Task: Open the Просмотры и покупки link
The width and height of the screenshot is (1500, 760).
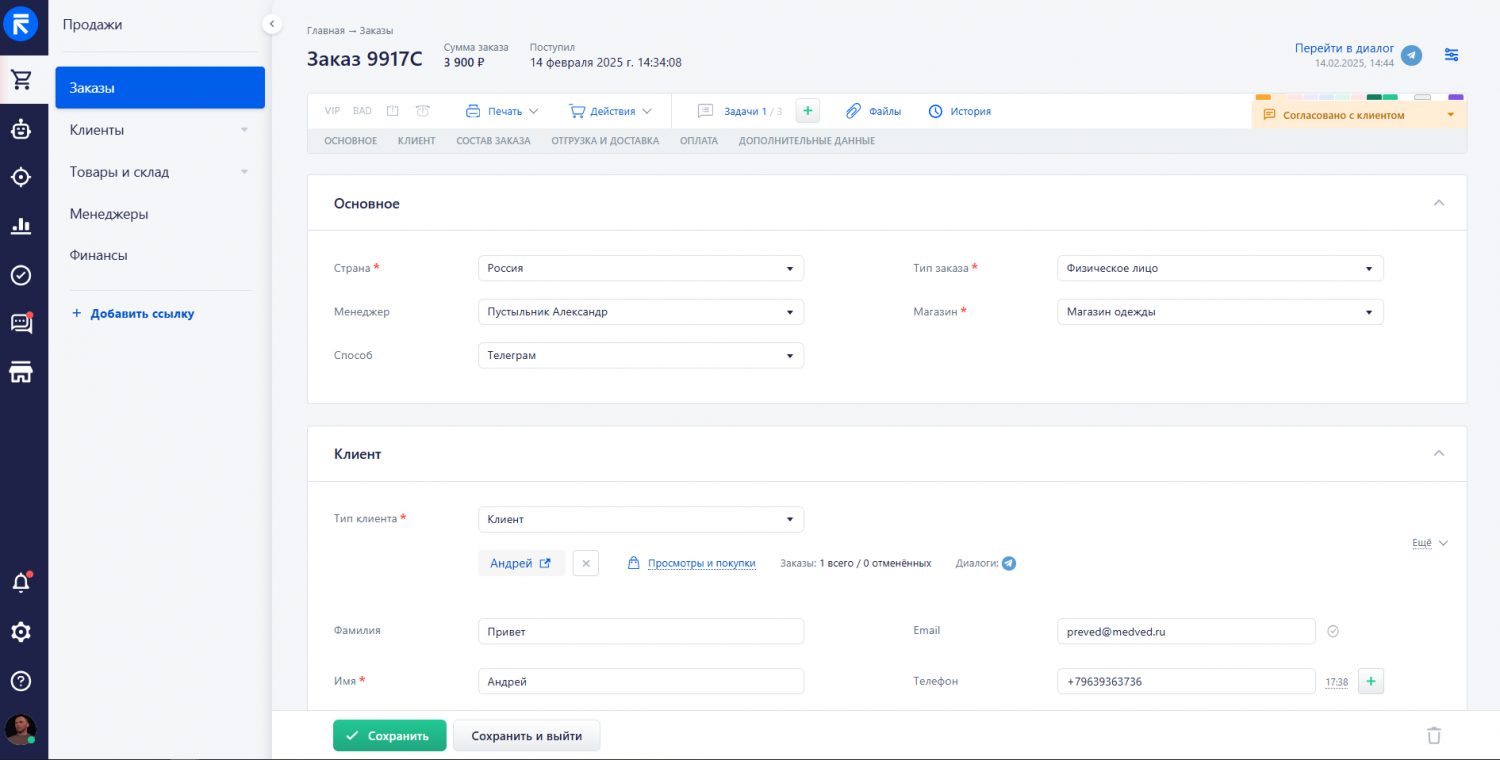Action: click(700, 563)
